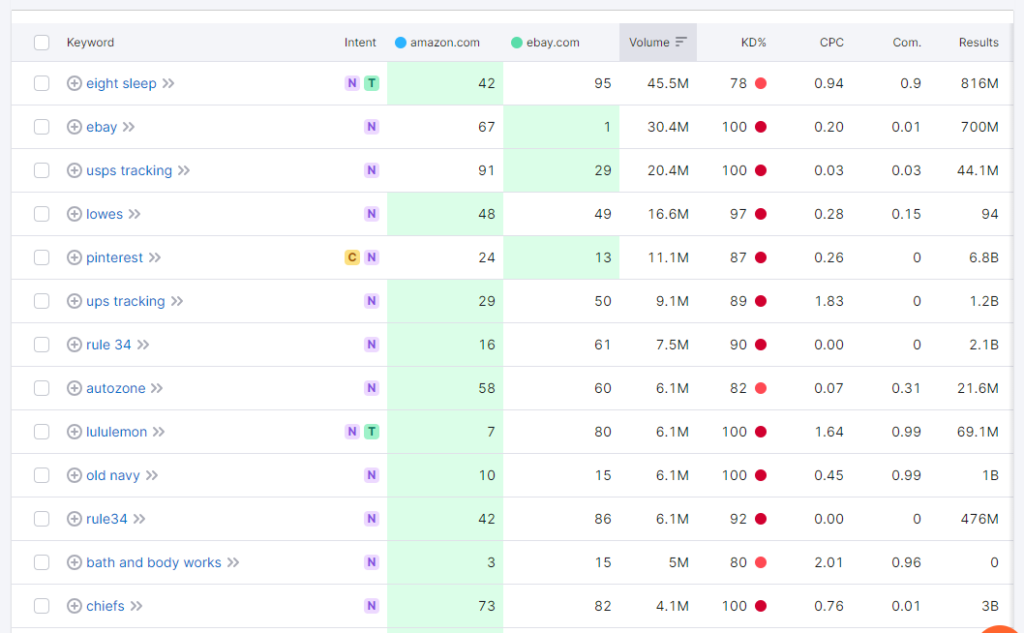Viewport: 1024px width, 633px height.
Task: Click the green ebay.com color dot
Action: (x=517, y=42)
